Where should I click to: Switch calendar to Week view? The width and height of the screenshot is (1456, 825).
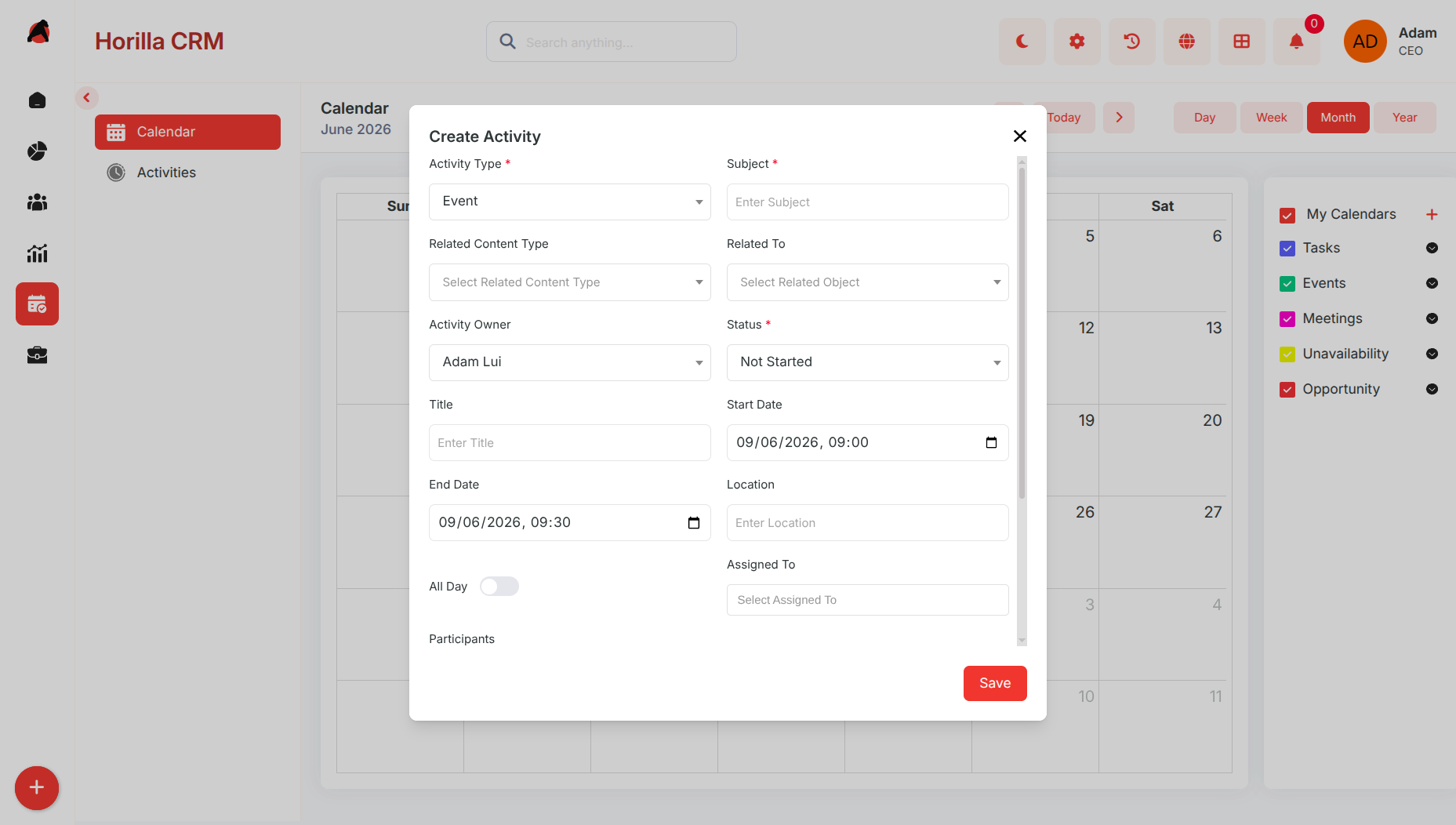pyautogui.click(x=1272, y=118)
